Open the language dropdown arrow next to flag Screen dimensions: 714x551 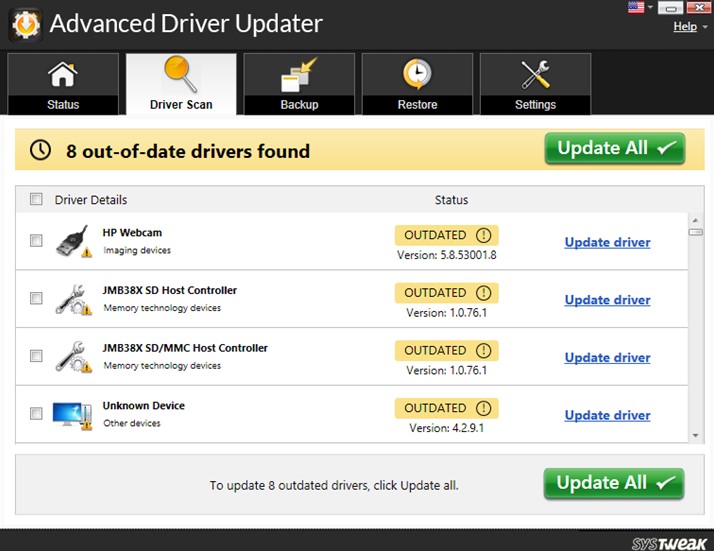pos(650,7)
